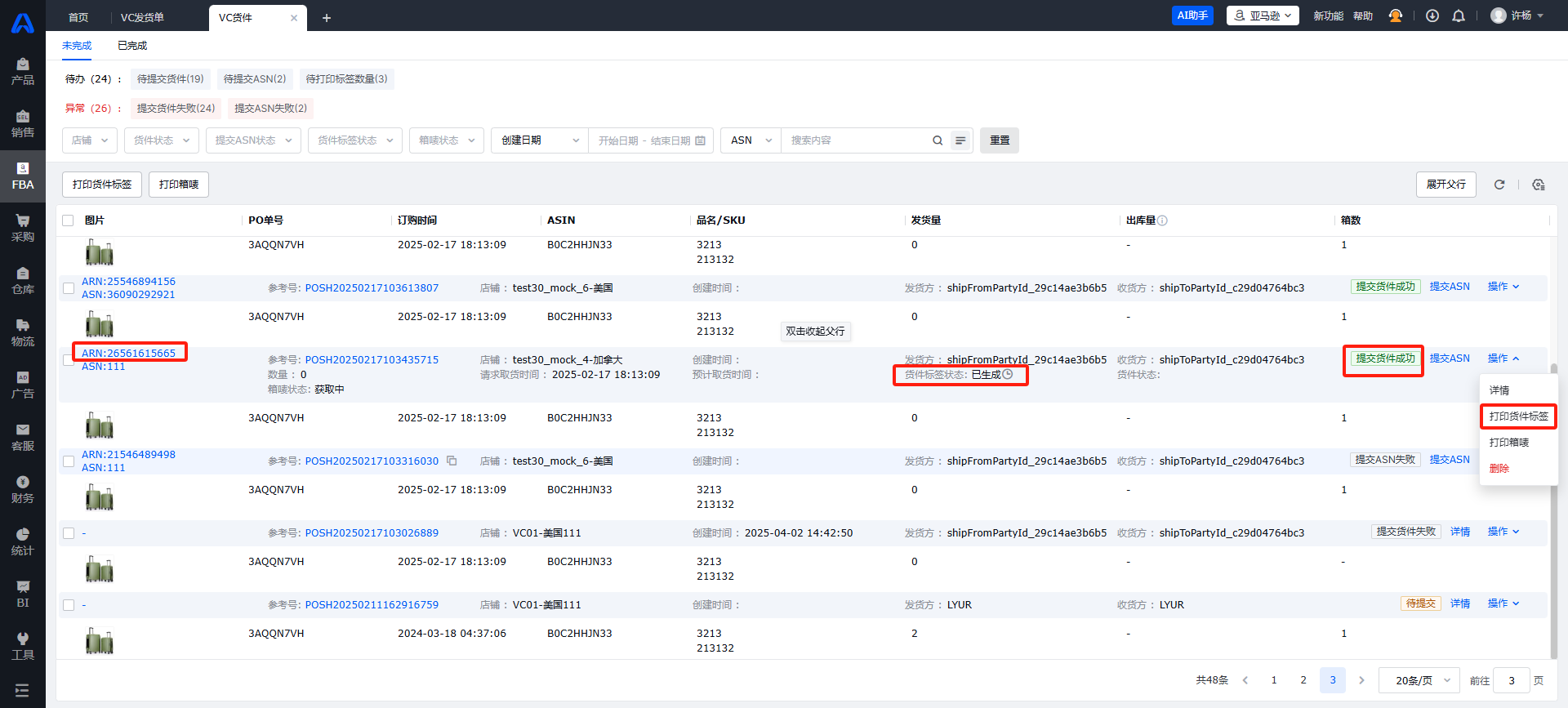
Task: Open the 仓库 sidebar module
Action: point(23,281)
